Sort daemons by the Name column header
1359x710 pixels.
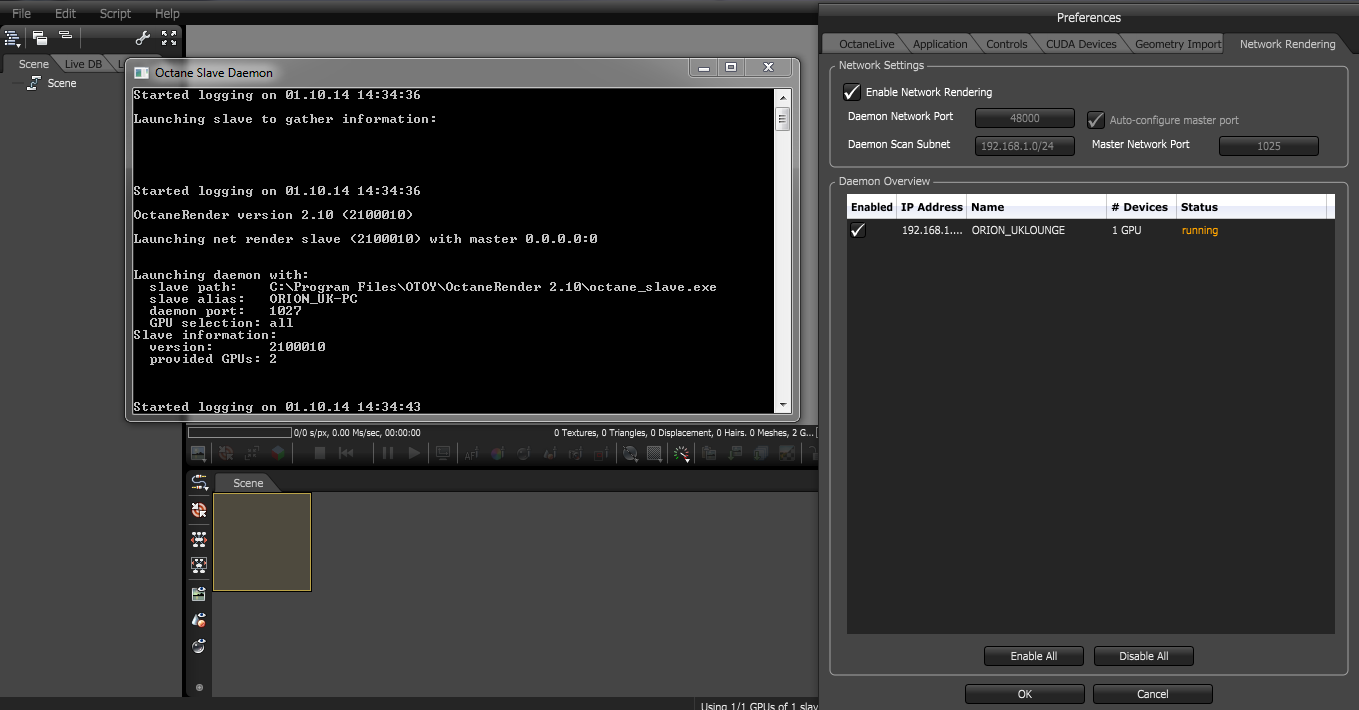point(1036,207)
